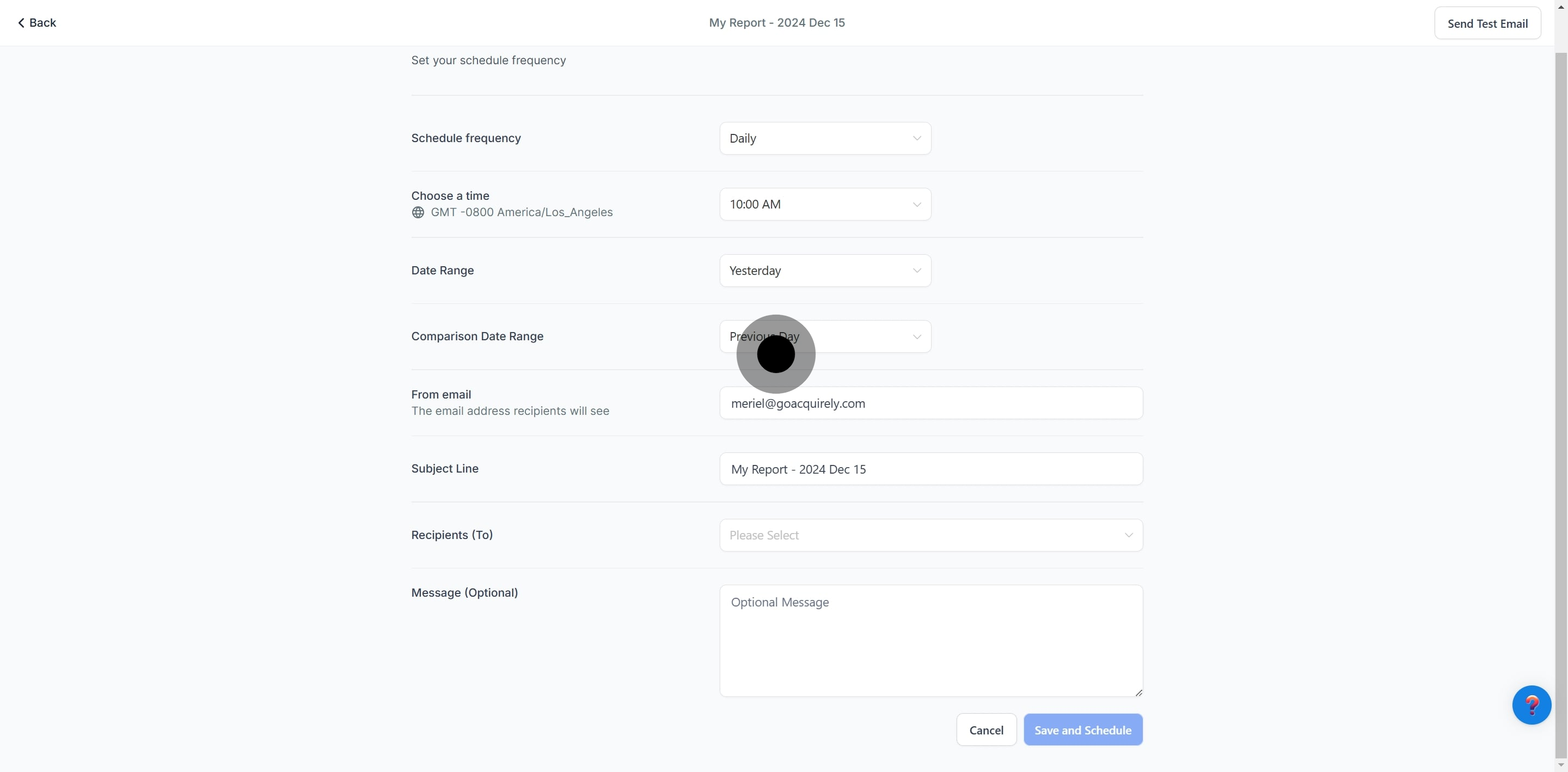Click Save and Schedule button

pos(1082,730)
